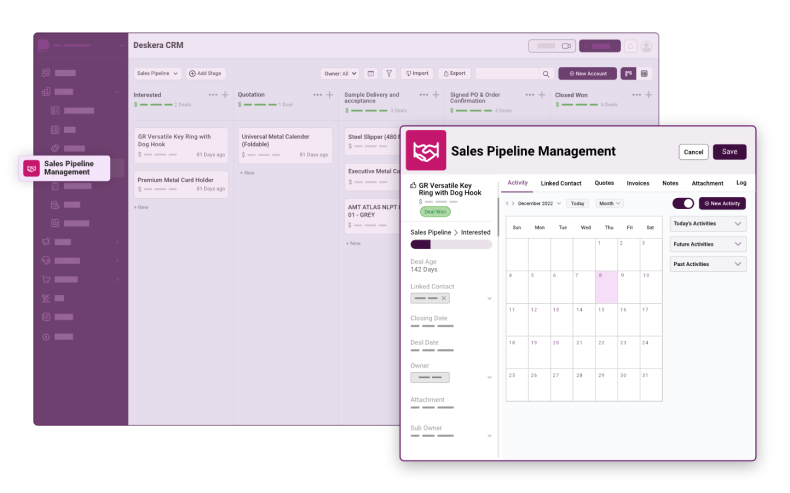This screenshot has width=790, height=493.
Task: Click the megaphone icon in sidebar
Action: [46, 242]
